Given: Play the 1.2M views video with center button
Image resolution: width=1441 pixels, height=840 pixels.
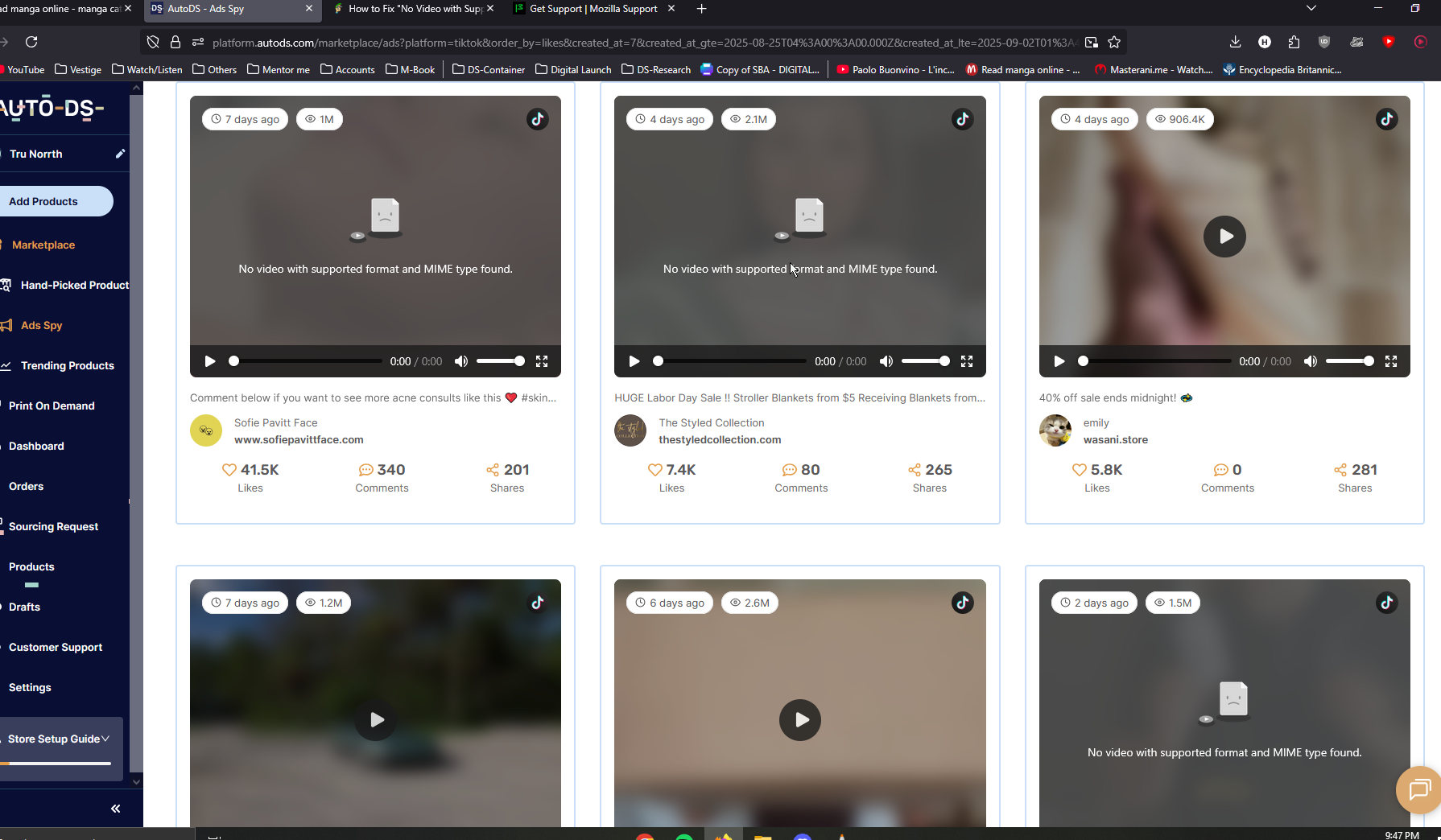Looking at the screenshot, I should [376, 720].
